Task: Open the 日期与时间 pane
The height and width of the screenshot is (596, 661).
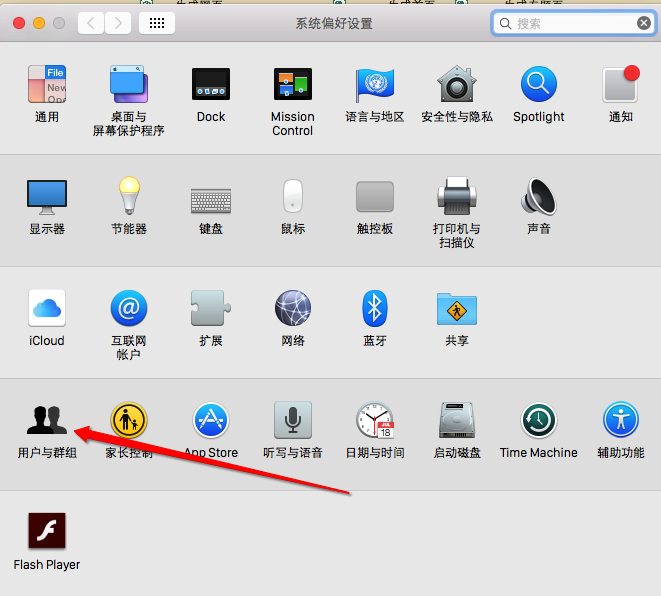Action: (x=375, y=421)
